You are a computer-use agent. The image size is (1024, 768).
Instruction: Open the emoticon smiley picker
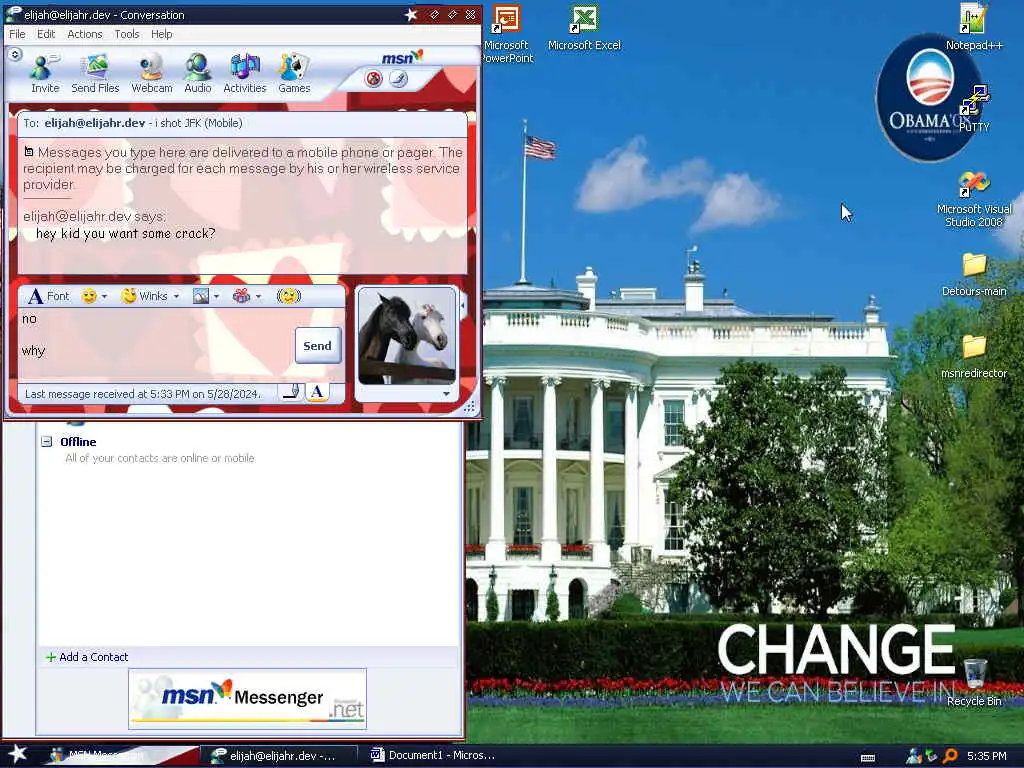coord(89,296)
